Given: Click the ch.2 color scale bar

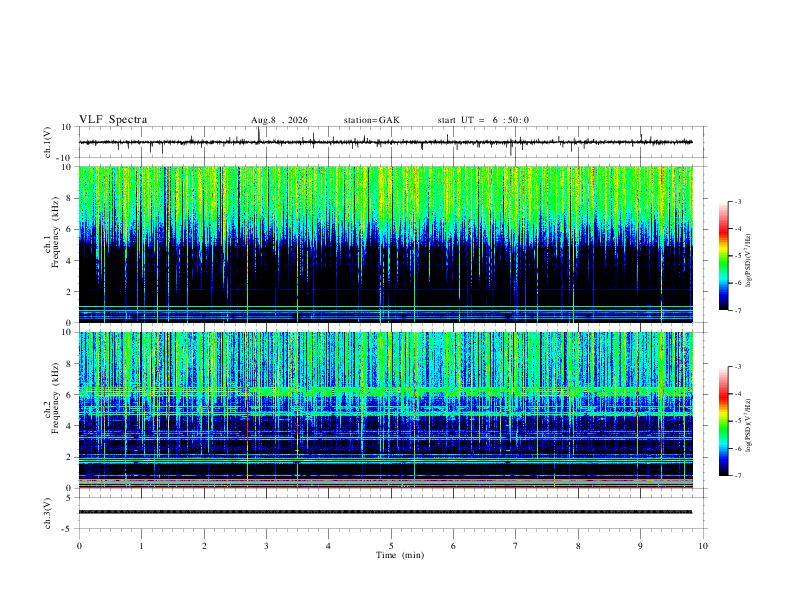Looking at the screenshot, I should [x=723, y=421].
